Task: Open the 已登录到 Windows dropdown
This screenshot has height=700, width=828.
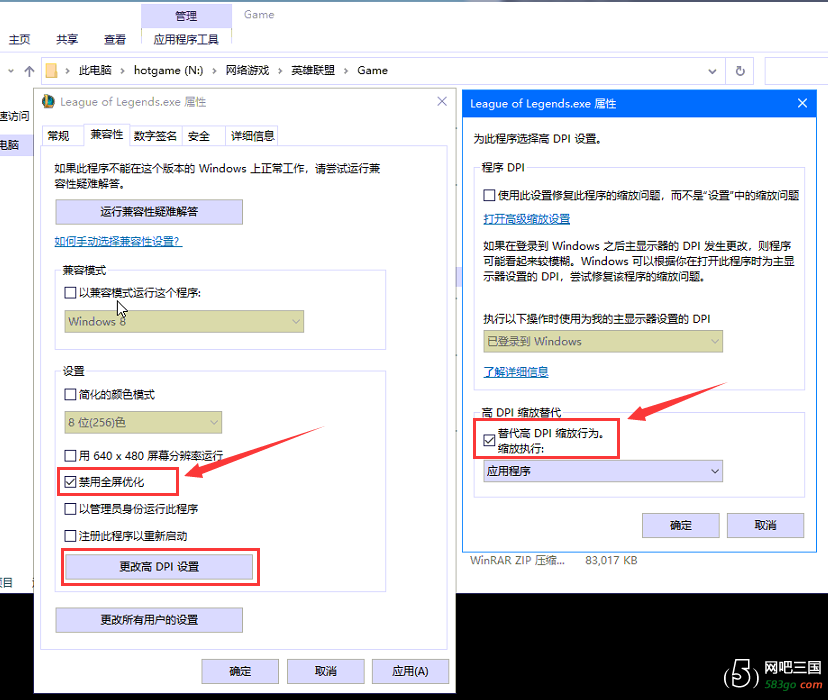Action: [x=603, y=342]
